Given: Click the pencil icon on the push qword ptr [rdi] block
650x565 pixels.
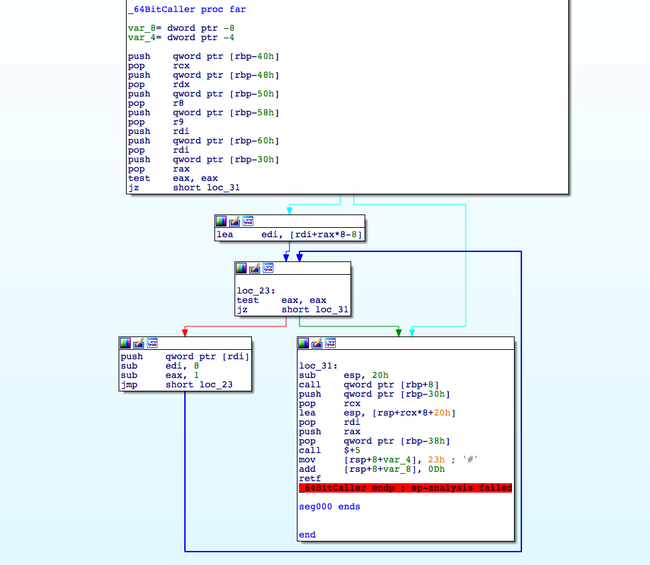Looking at the screenshot, I should point(139,343).
